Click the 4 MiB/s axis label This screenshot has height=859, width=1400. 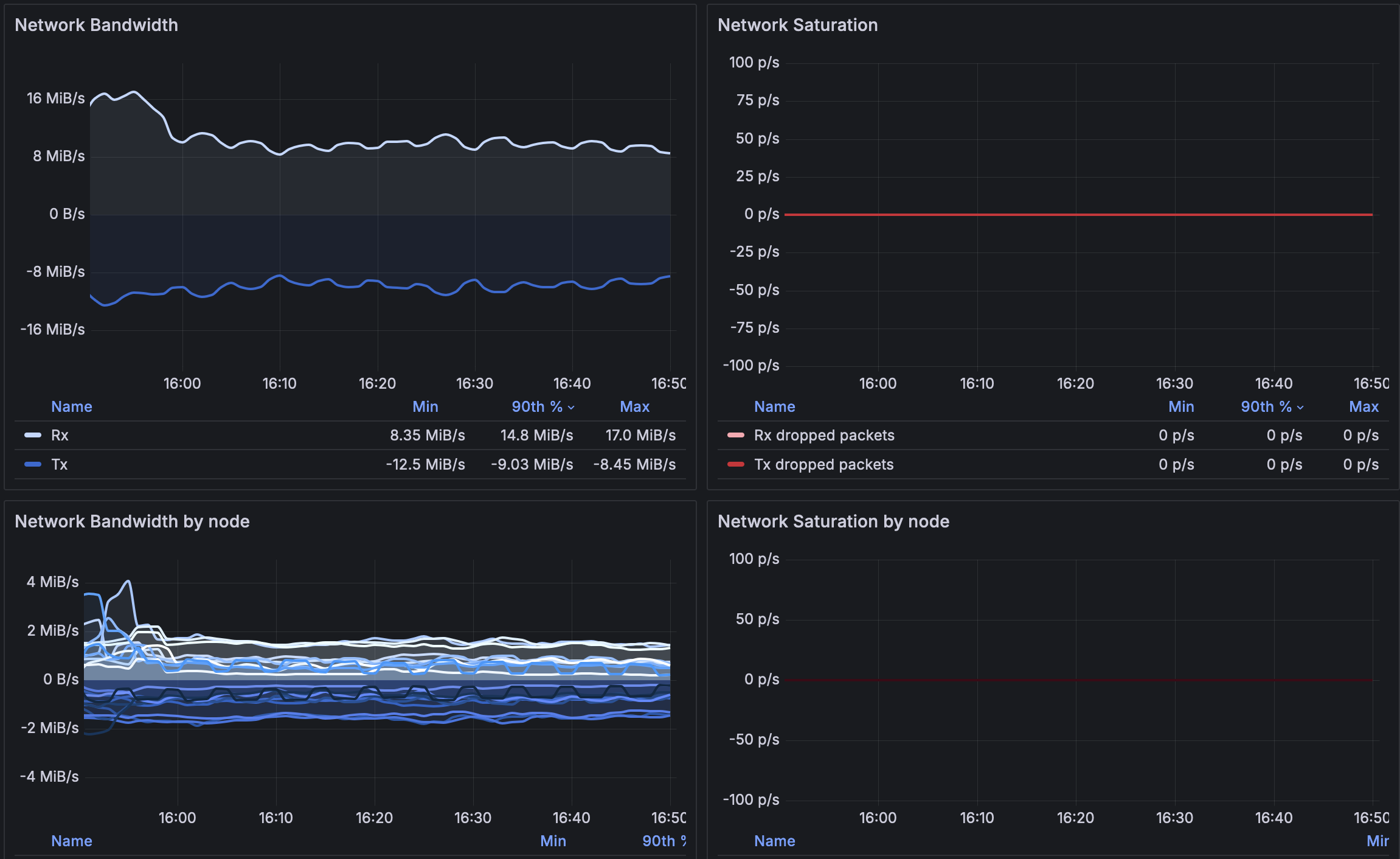[x=52, y=582]
